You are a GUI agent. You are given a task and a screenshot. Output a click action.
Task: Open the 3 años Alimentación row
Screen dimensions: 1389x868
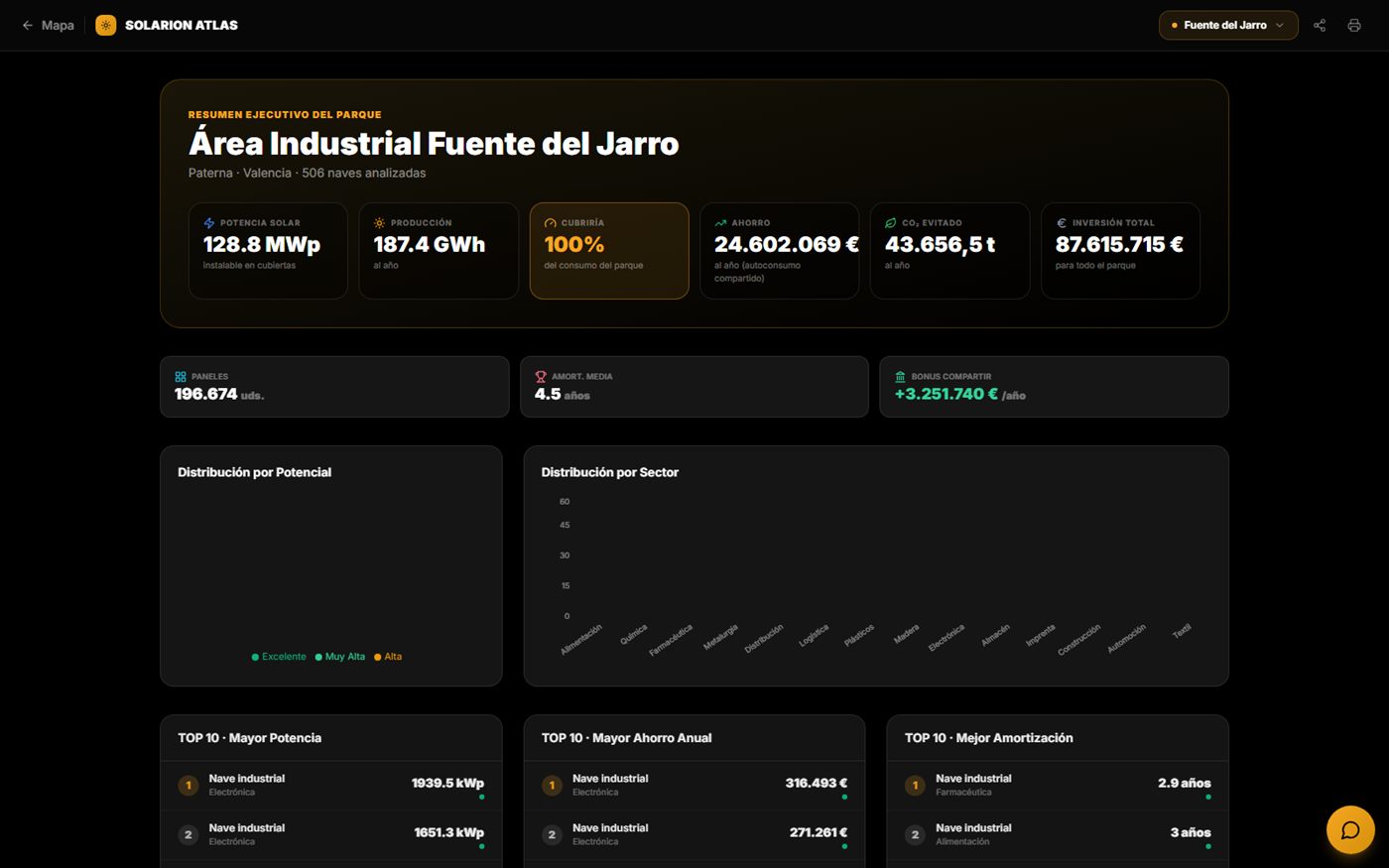[x=1058, y=834]
